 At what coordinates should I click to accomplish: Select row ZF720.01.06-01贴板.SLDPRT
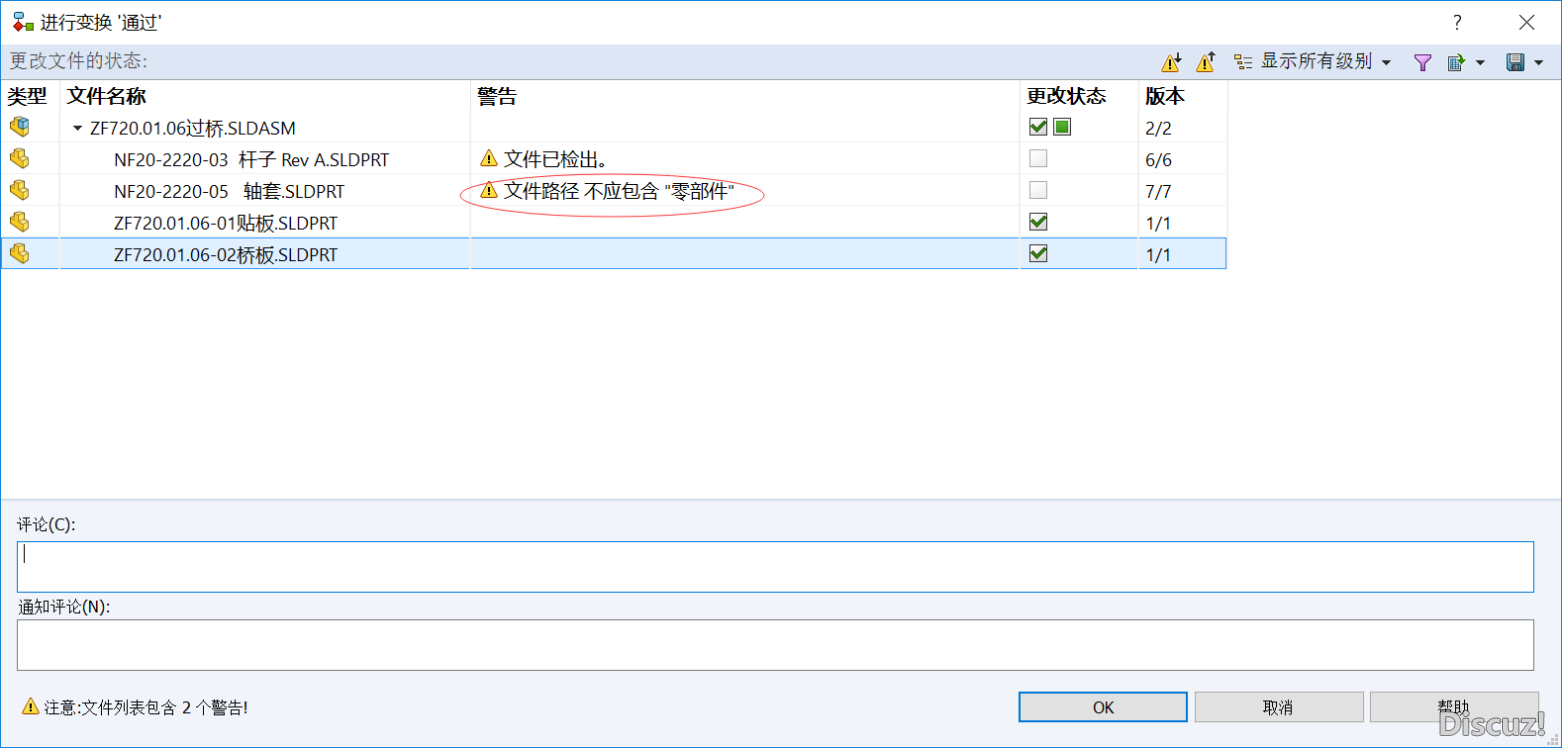[613, 221]
